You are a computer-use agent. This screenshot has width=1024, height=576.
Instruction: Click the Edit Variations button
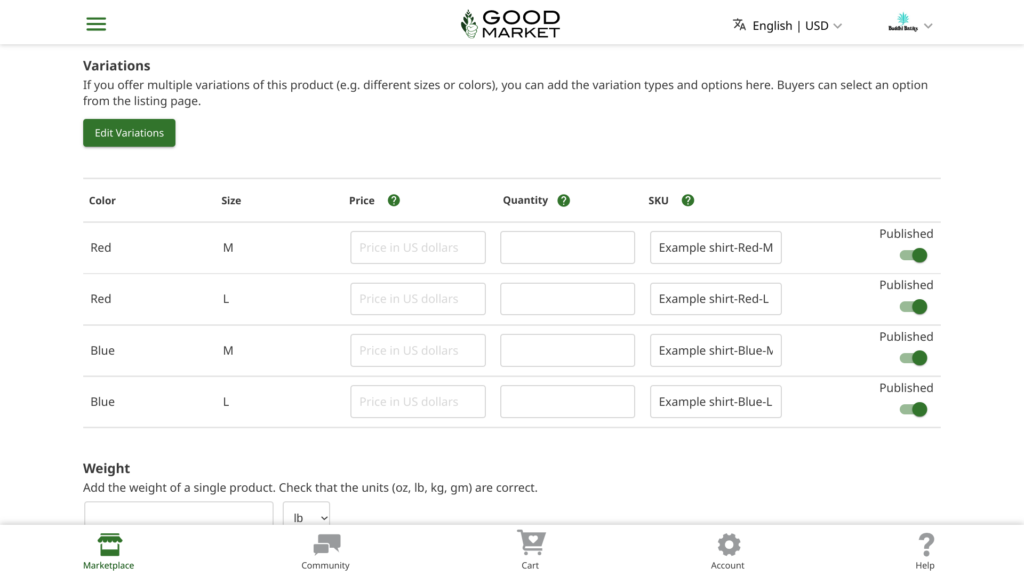129,133
